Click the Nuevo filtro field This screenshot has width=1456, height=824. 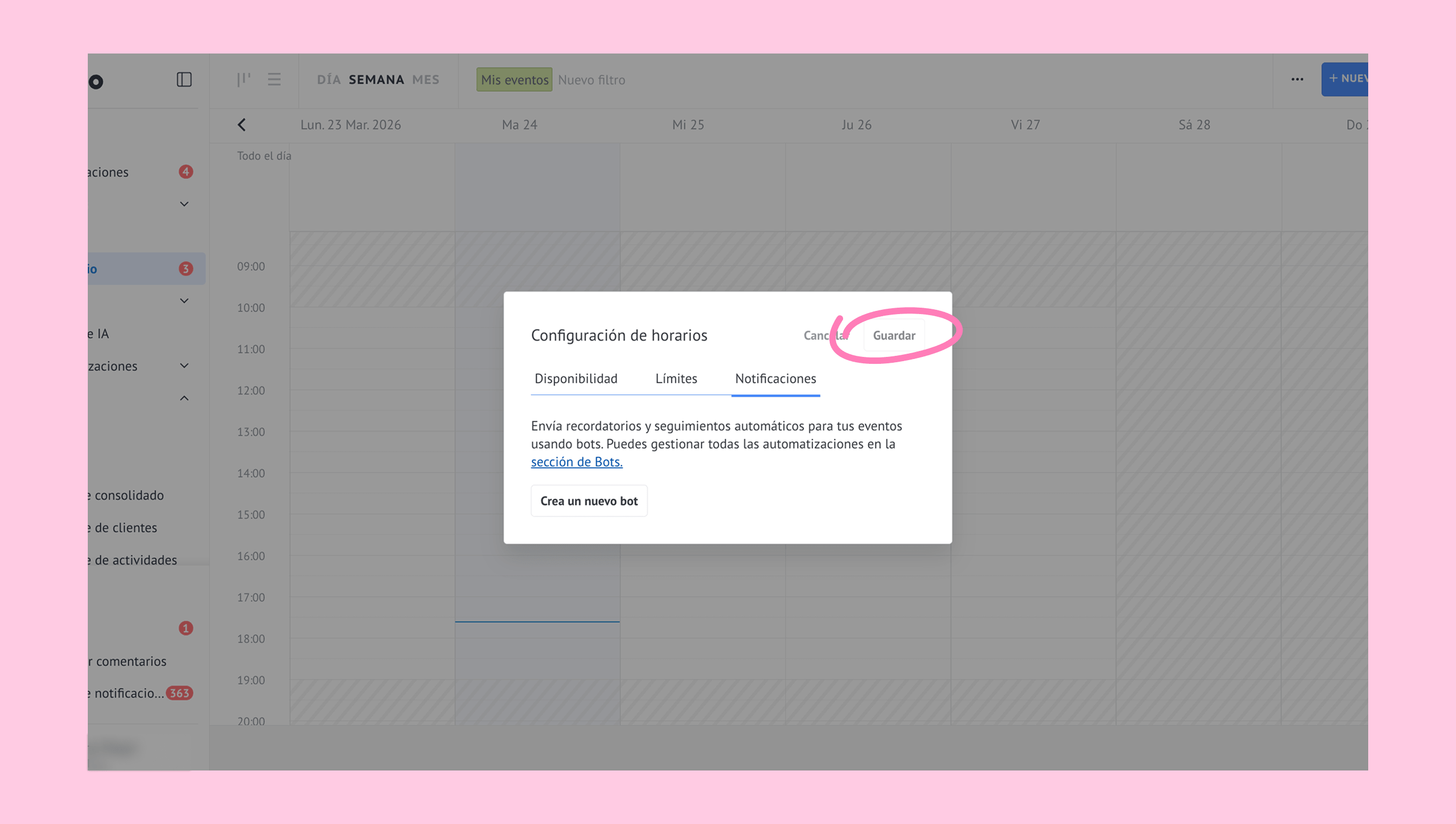pyautogui.click(x=591, y=80)
